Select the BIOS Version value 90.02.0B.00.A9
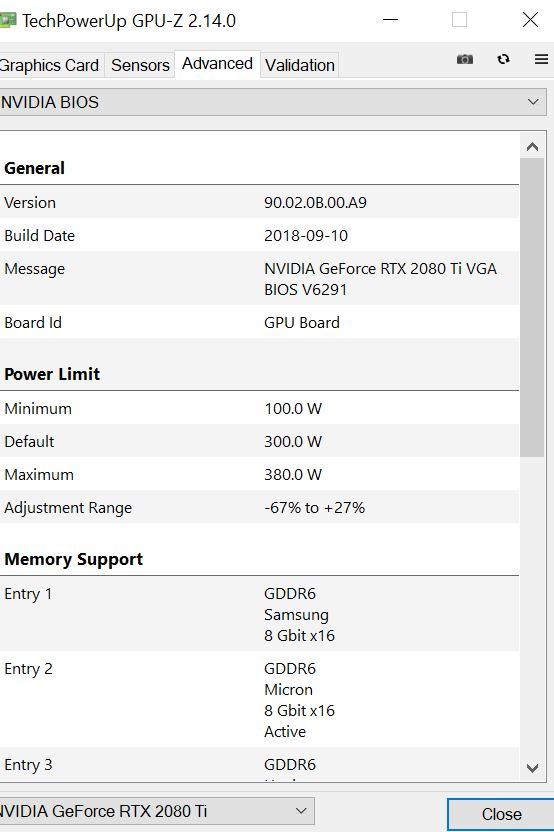The image size is (554, 832). [315, 203]
